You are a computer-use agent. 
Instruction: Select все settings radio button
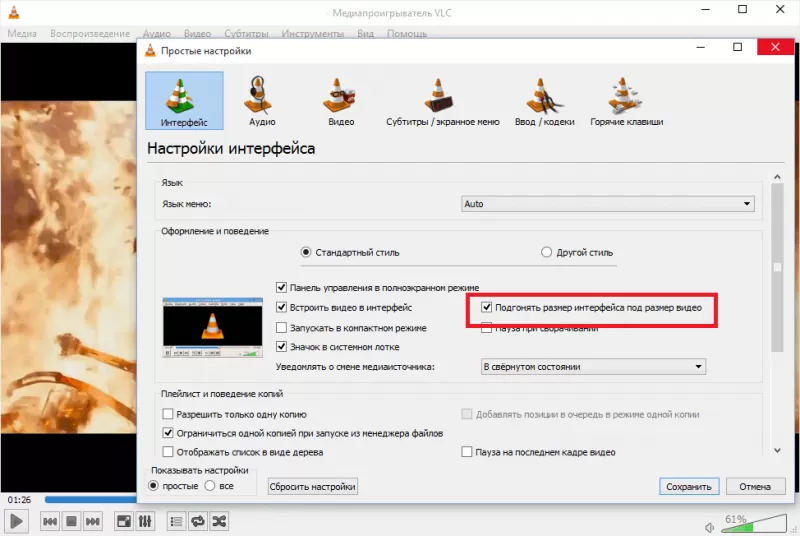[x=210, y=486]
